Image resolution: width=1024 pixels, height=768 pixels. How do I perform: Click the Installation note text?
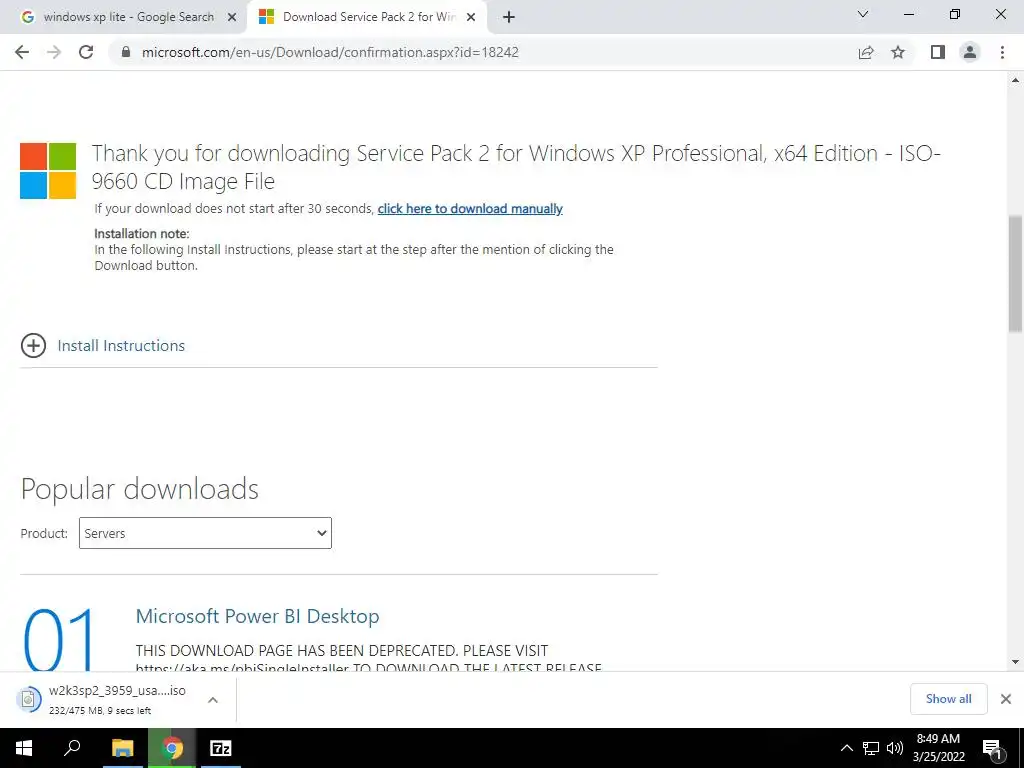pos(142,233)
